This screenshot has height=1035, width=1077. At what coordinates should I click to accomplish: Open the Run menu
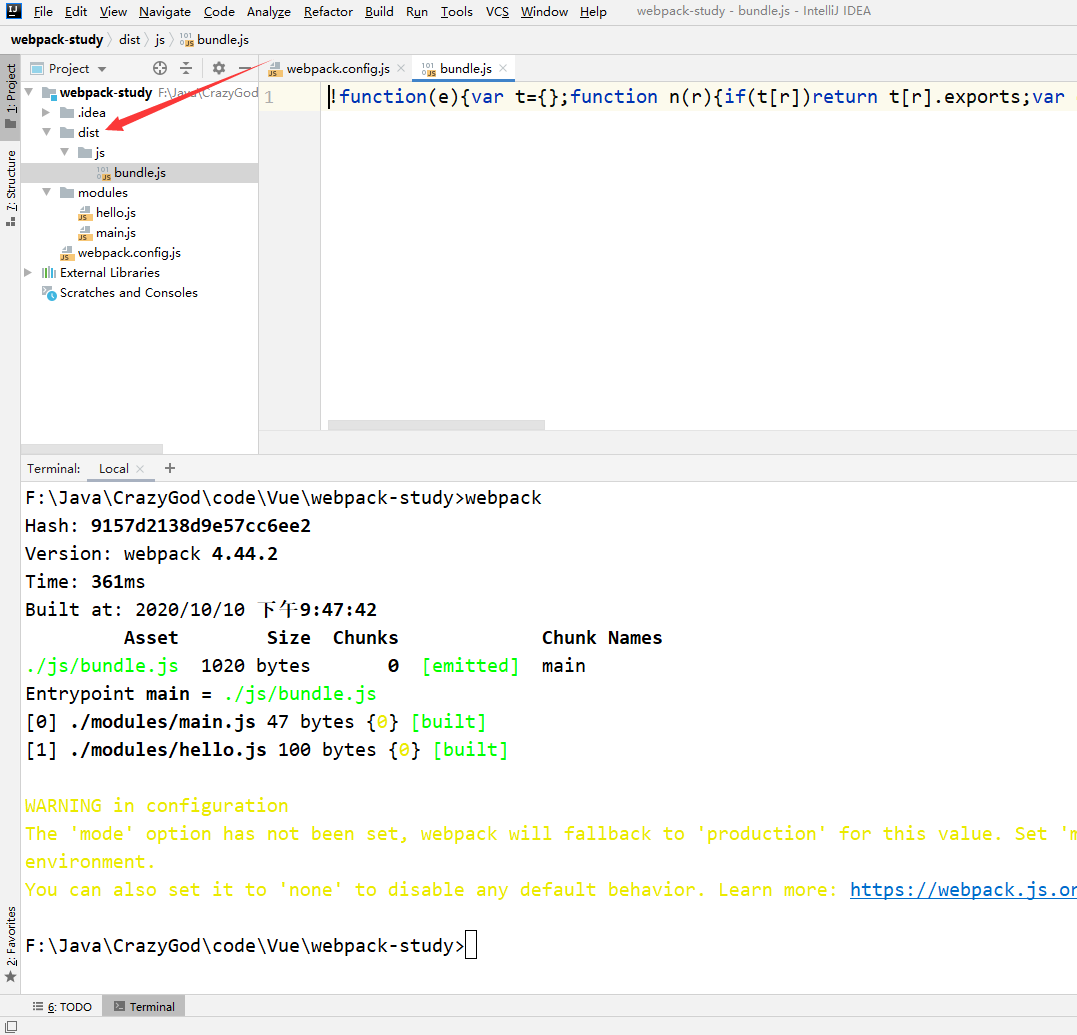(417, 12)
